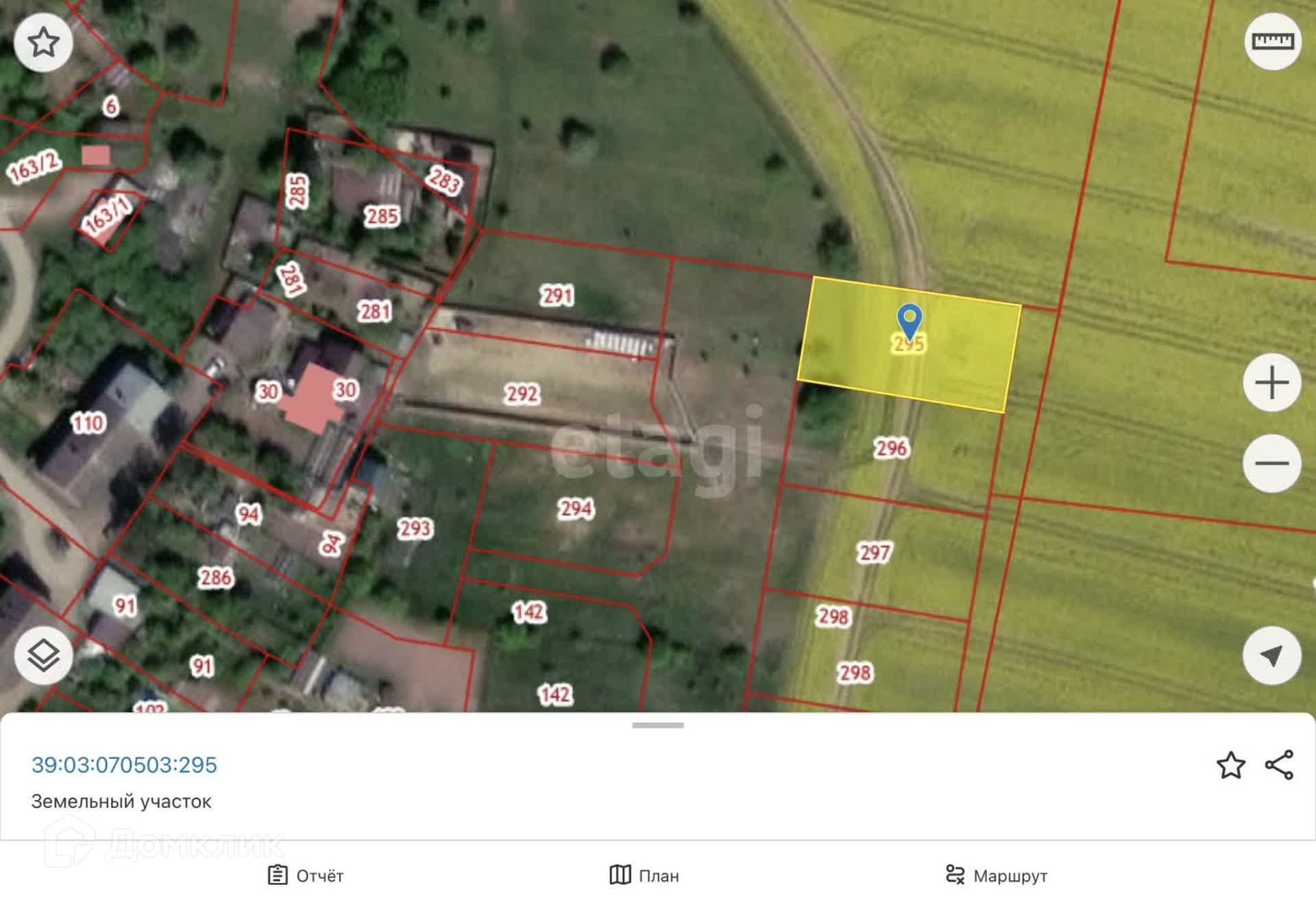Open the Отчёт tab
Screen dimensions: 1316x903
pos(306,876)
